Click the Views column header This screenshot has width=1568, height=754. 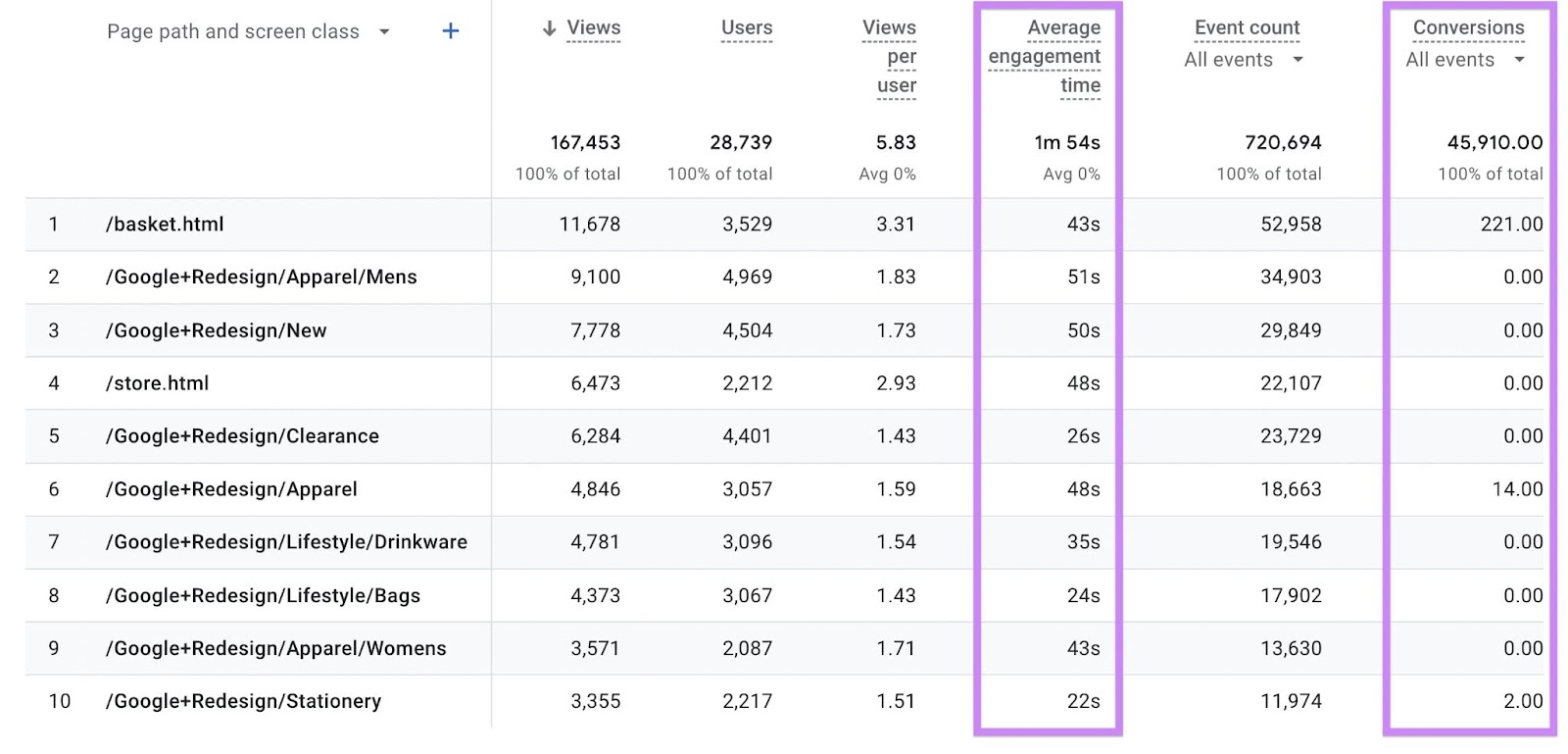[x=592, y=28]
